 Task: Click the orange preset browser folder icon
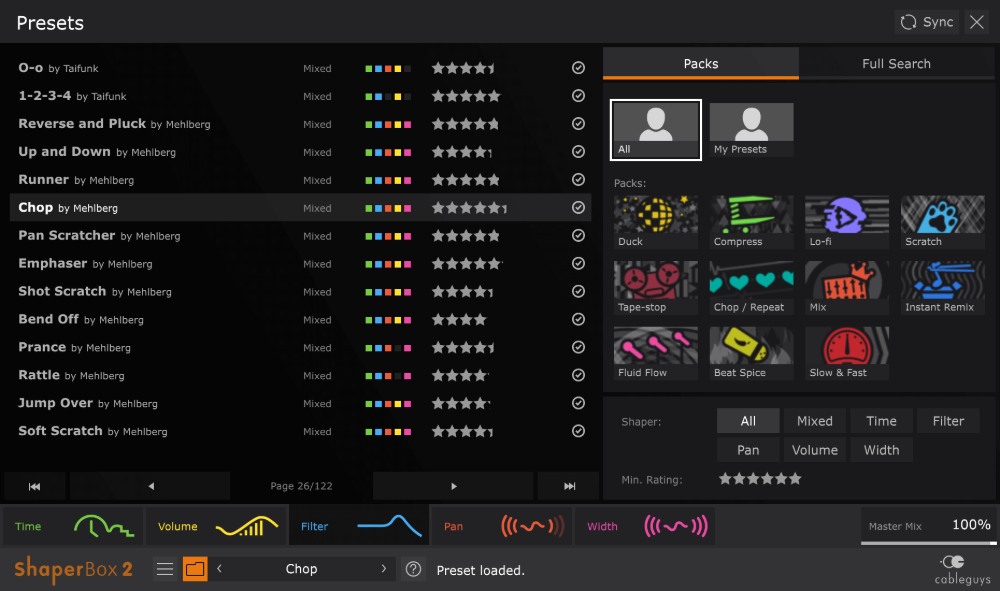(x=195, y=569)
